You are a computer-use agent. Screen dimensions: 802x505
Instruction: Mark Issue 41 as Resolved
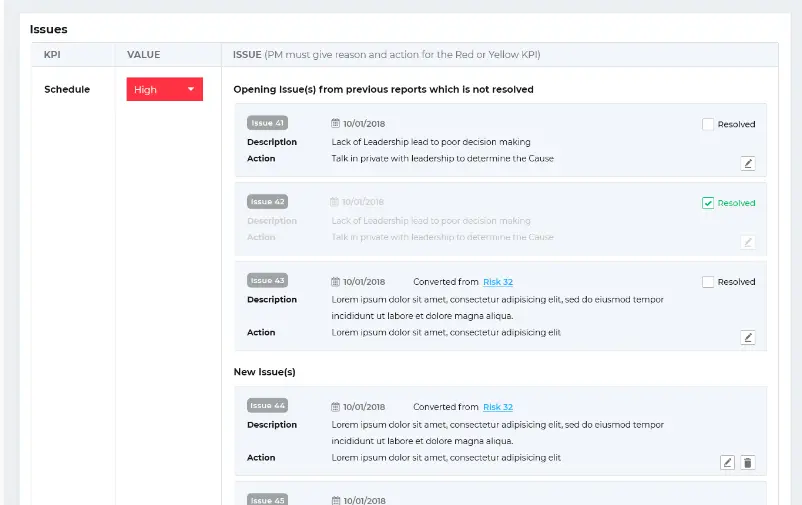(708, 124)
